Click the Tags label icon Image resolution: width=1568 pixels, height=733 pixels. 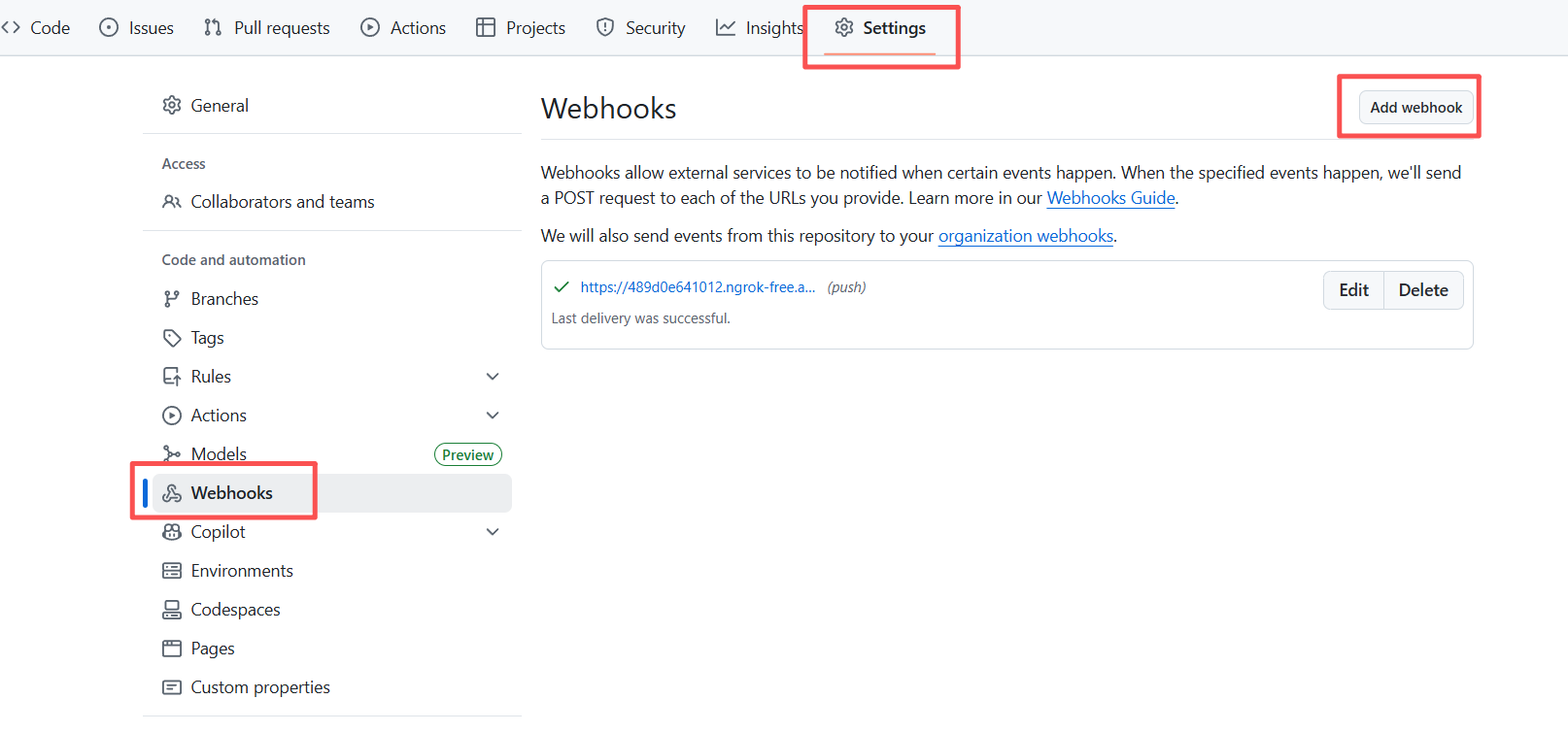coord(172,338)
